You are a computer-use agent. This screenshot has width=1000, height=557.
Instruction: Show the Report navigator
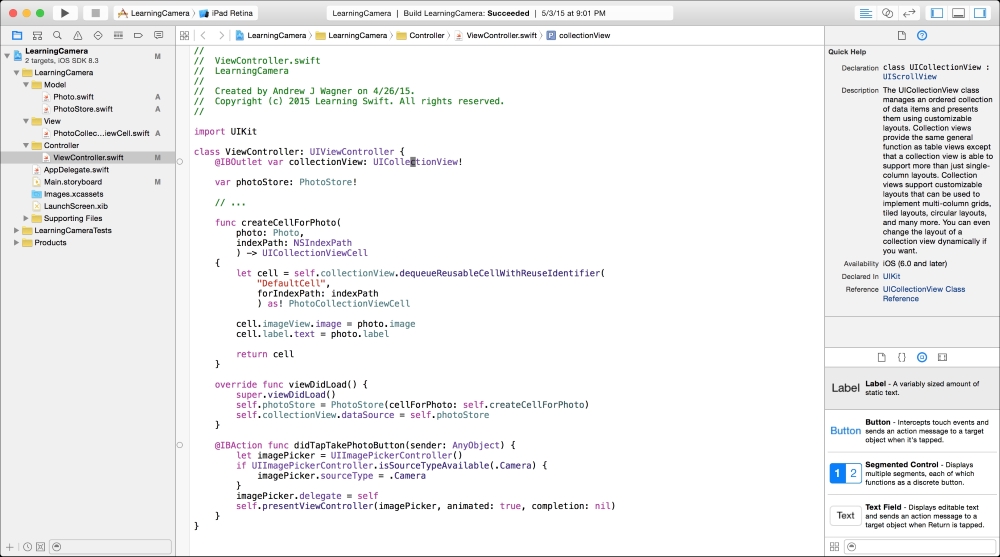158,36
